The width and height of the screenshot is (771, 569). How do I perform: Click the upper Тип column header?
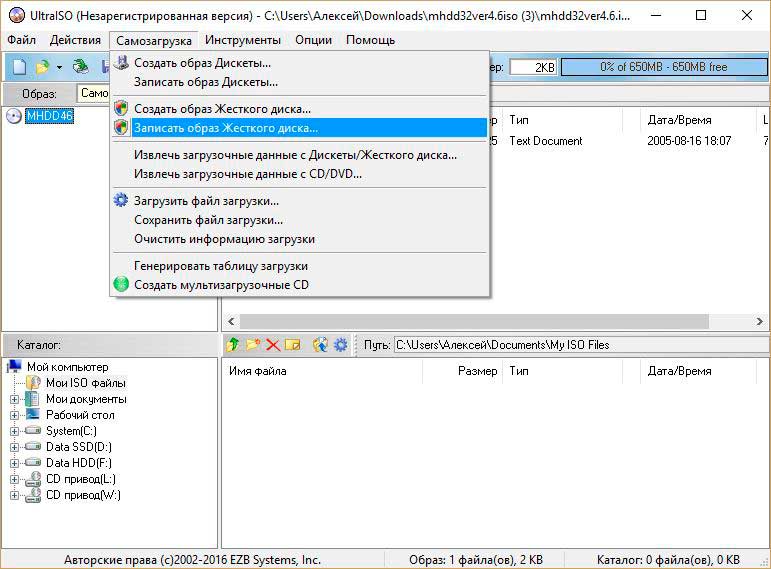(562, 120)
